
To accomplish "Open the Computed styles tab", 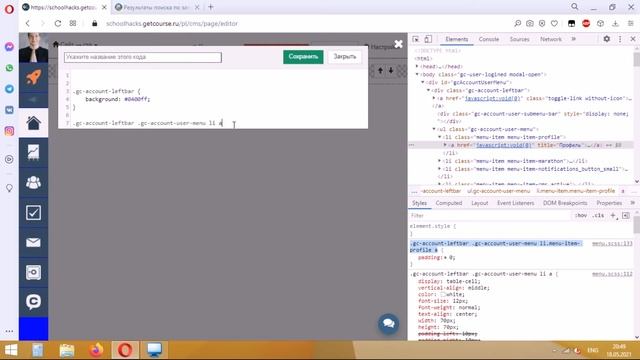I will [449, 203].
